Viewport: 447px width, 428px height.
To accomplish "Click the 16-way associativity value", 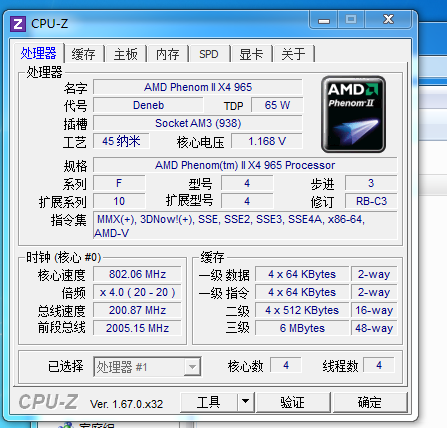I will point(374,310).
